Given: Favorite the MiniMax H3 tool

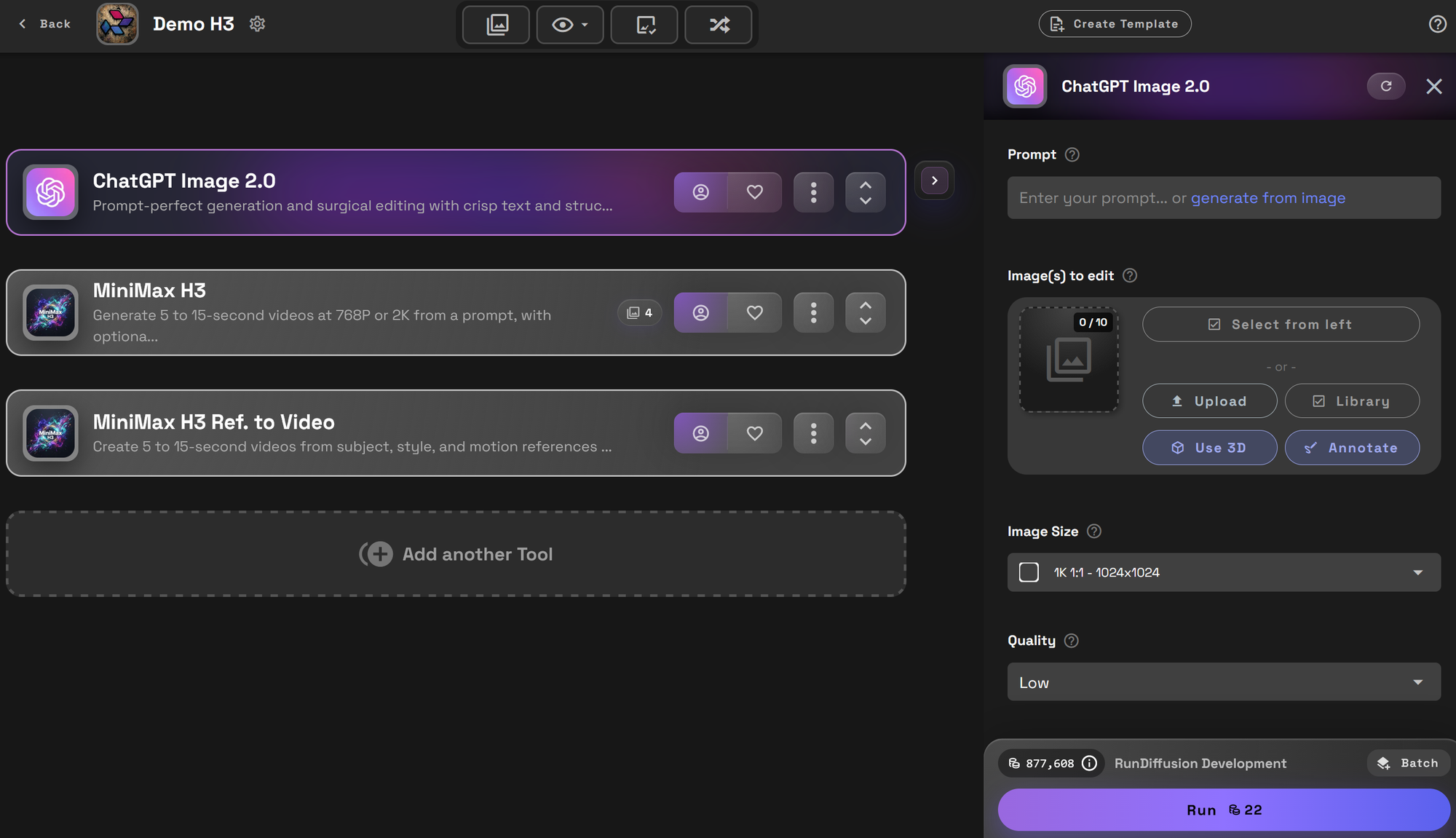Looking at the screenshot, I should pos(755,313).
